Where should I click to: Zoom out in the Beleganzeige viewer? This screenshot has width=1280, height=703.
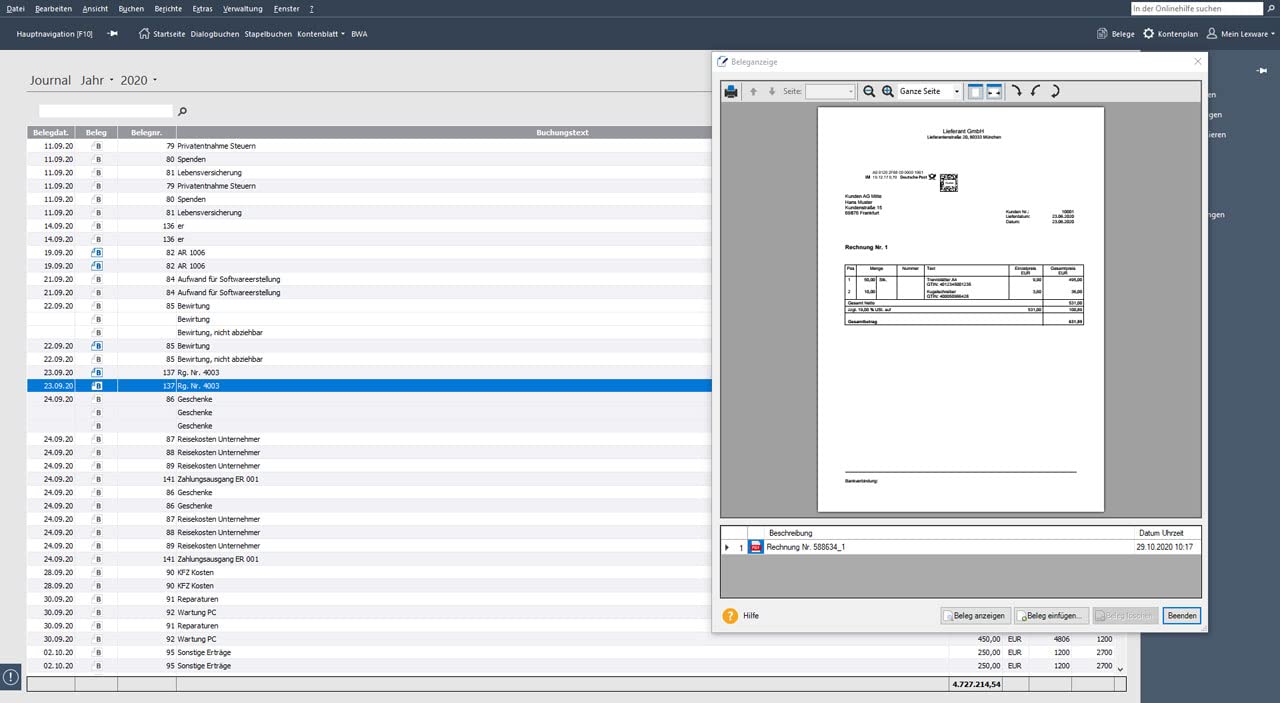tap(869, 91)
